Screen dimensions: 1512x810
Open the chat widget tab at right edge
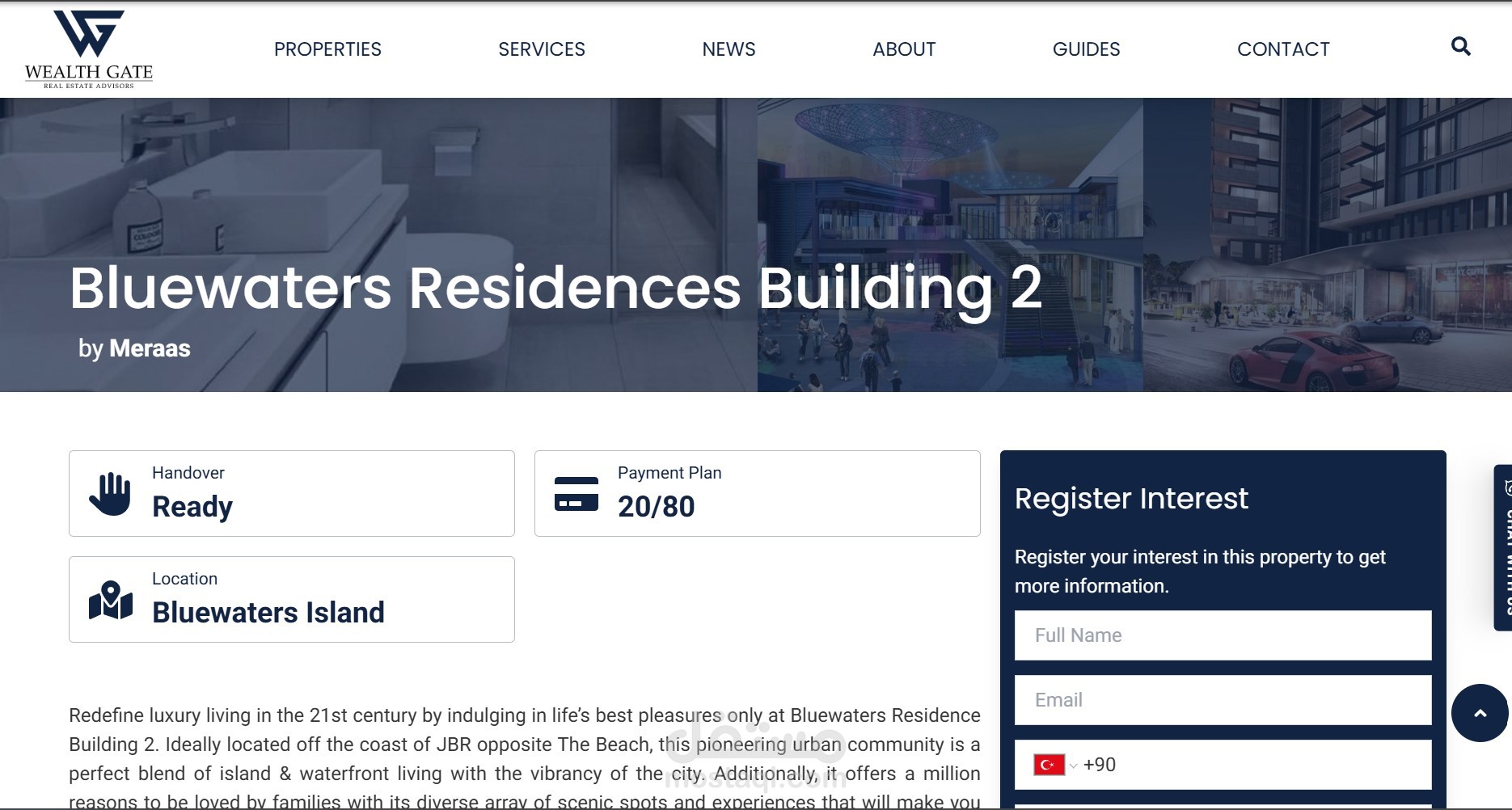point(1503,547)
